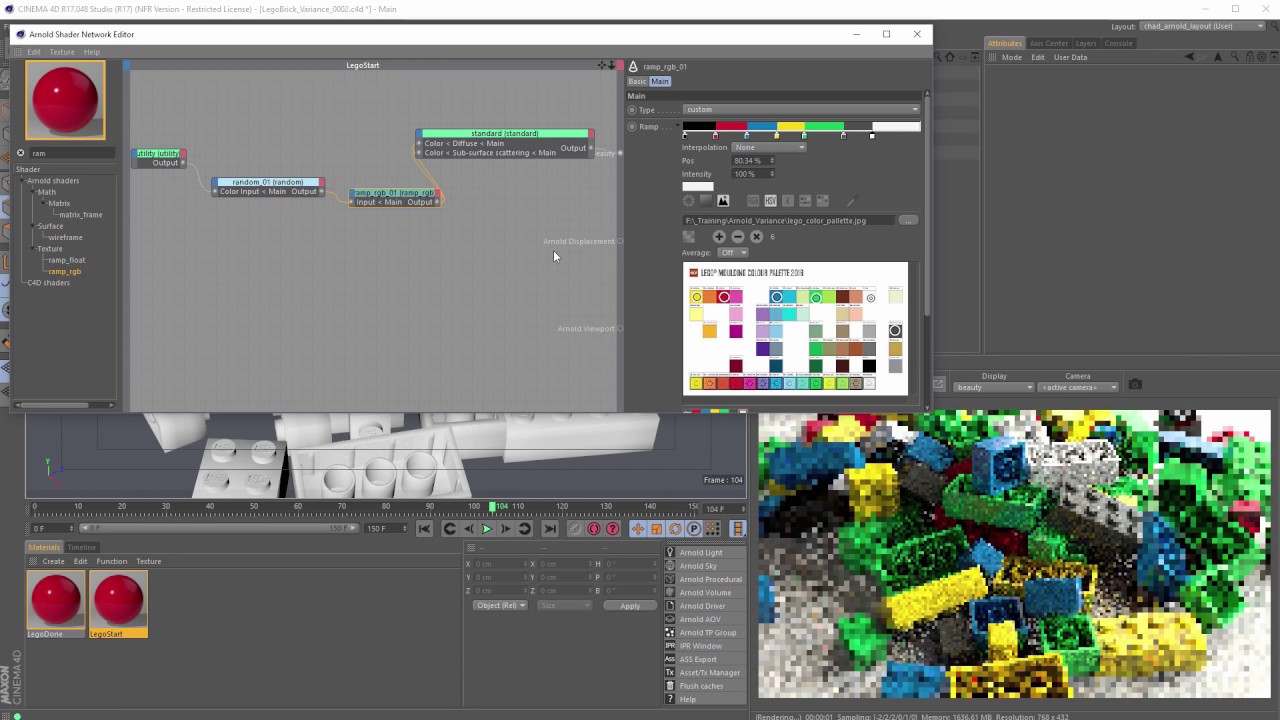The image size is (1280, 720).
Task: Open the Create menu in Materials
Action: pyautogui.click(x=53, y=561)
